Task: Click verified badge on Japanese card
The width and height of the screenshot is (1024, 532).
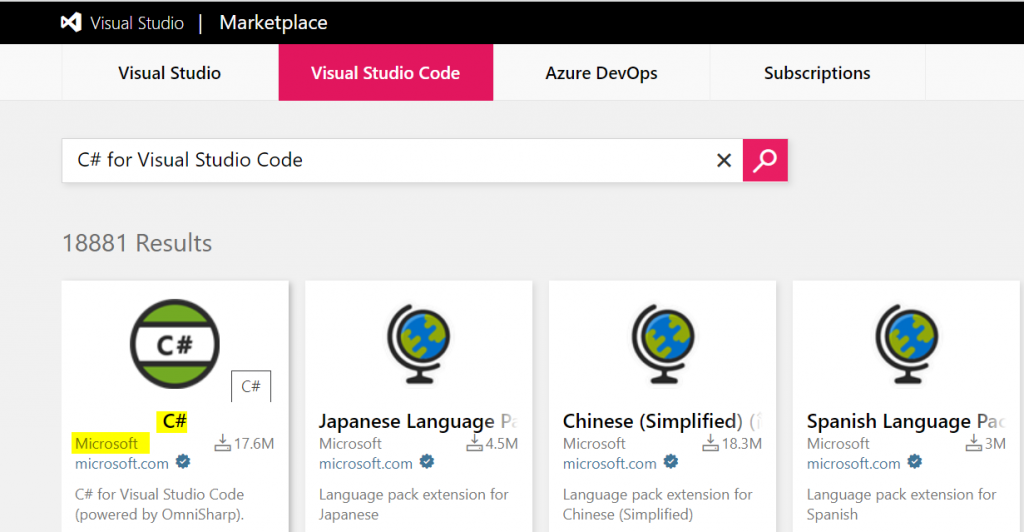Action: tap(427, 462)
